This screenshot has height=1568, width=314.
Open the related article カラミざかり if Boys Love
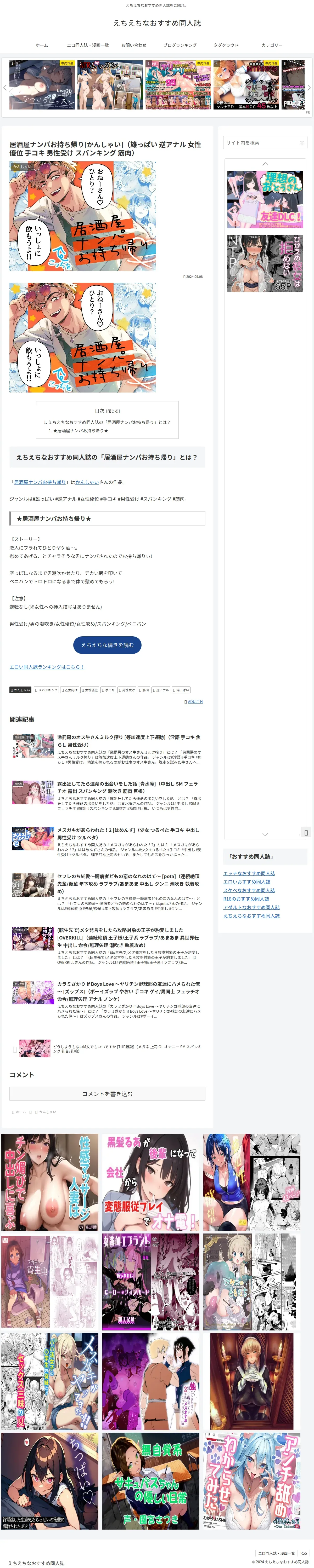tap(107, 1000)
